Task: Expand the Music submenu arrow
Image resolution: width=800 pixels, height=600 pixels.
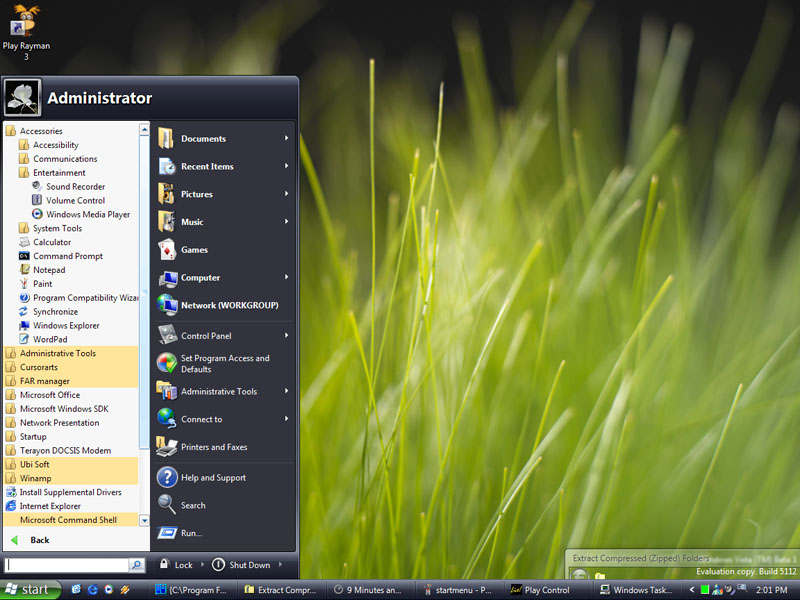Action: 287,221
